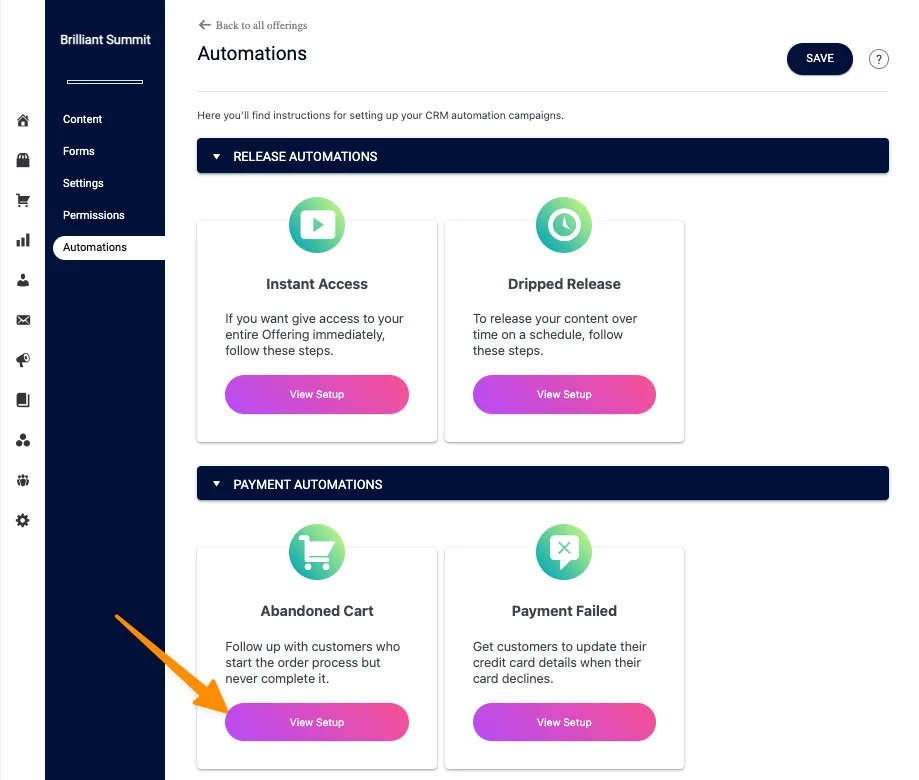Image resolution: width=919 pixels, height=780 pixels.
Task: Open the megaphone marketing icon
Action: click(x=23, y=360)
